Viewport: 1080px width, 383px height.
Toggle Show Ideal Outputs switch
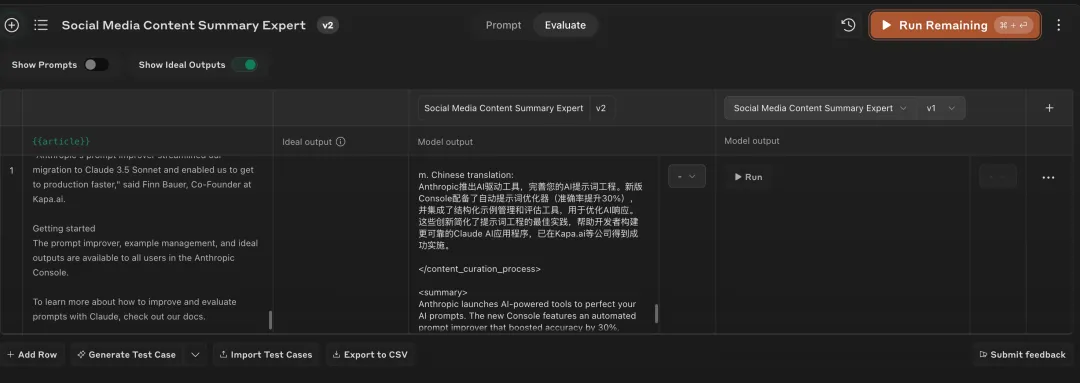(244, 65)
